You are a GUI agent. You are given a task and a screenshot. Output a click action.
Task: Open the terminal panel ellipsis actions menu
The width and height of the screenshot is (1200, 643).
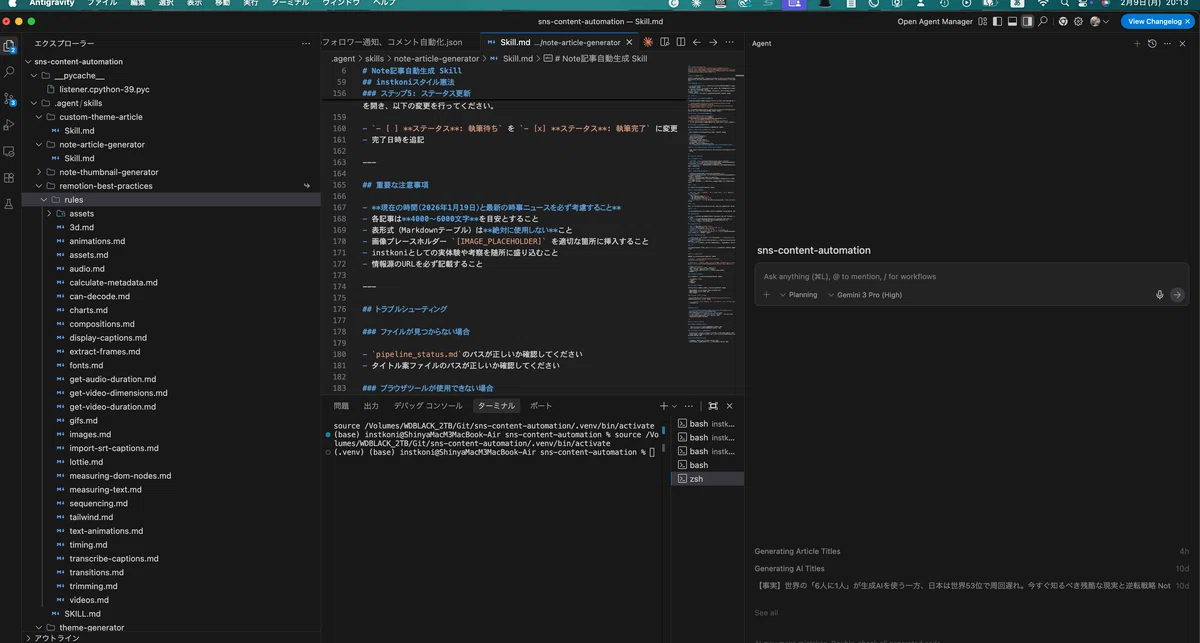(691, 406)
